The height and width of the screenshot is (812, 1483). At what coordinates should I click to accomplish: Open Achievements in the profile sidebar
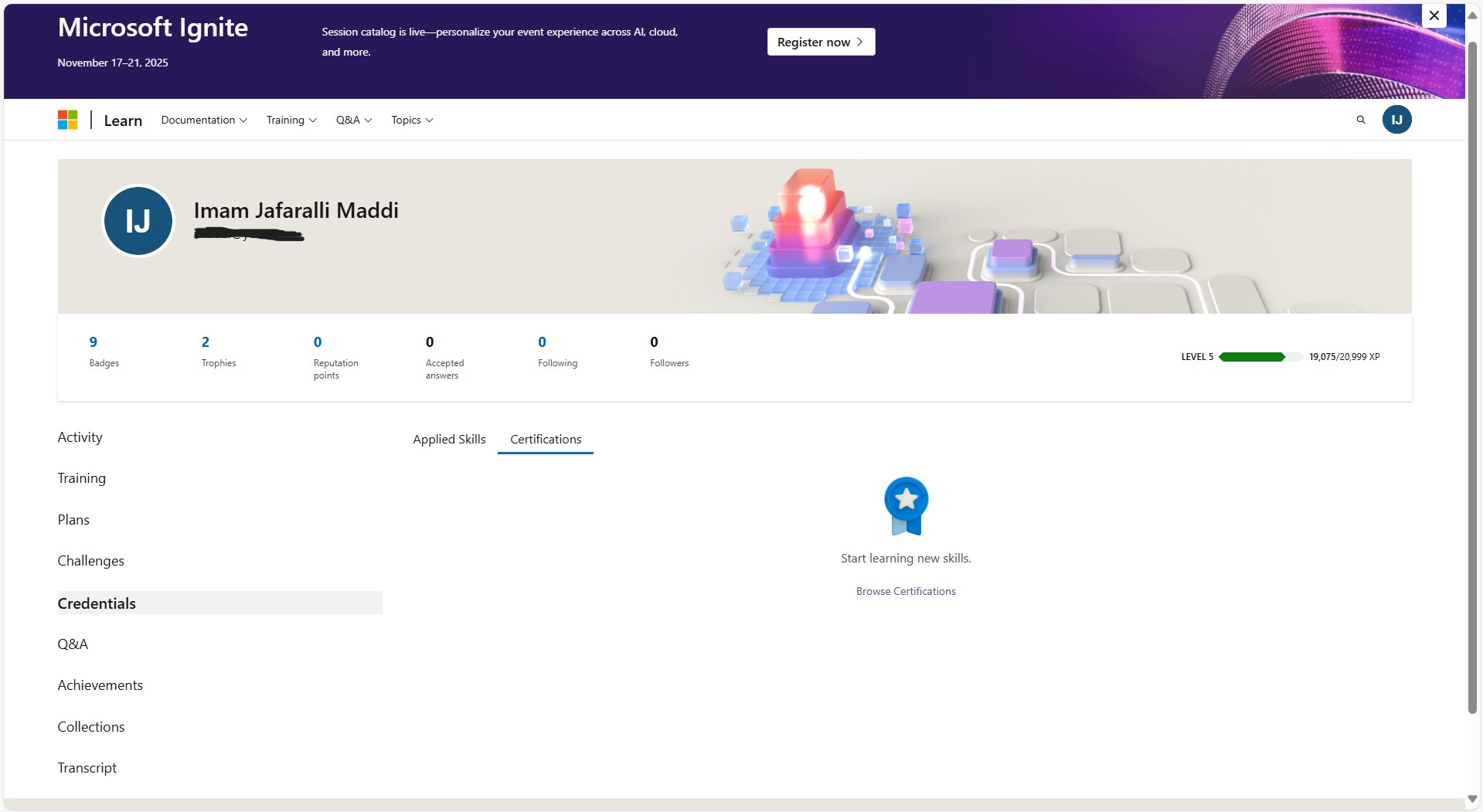(x=100, y=685)
